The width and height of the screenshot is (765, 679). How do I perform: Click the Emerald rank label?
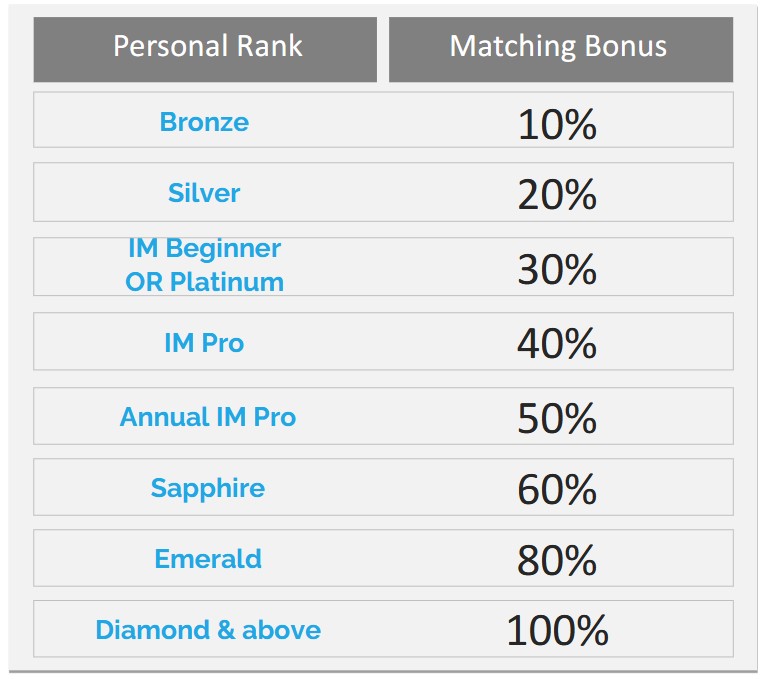208,559
